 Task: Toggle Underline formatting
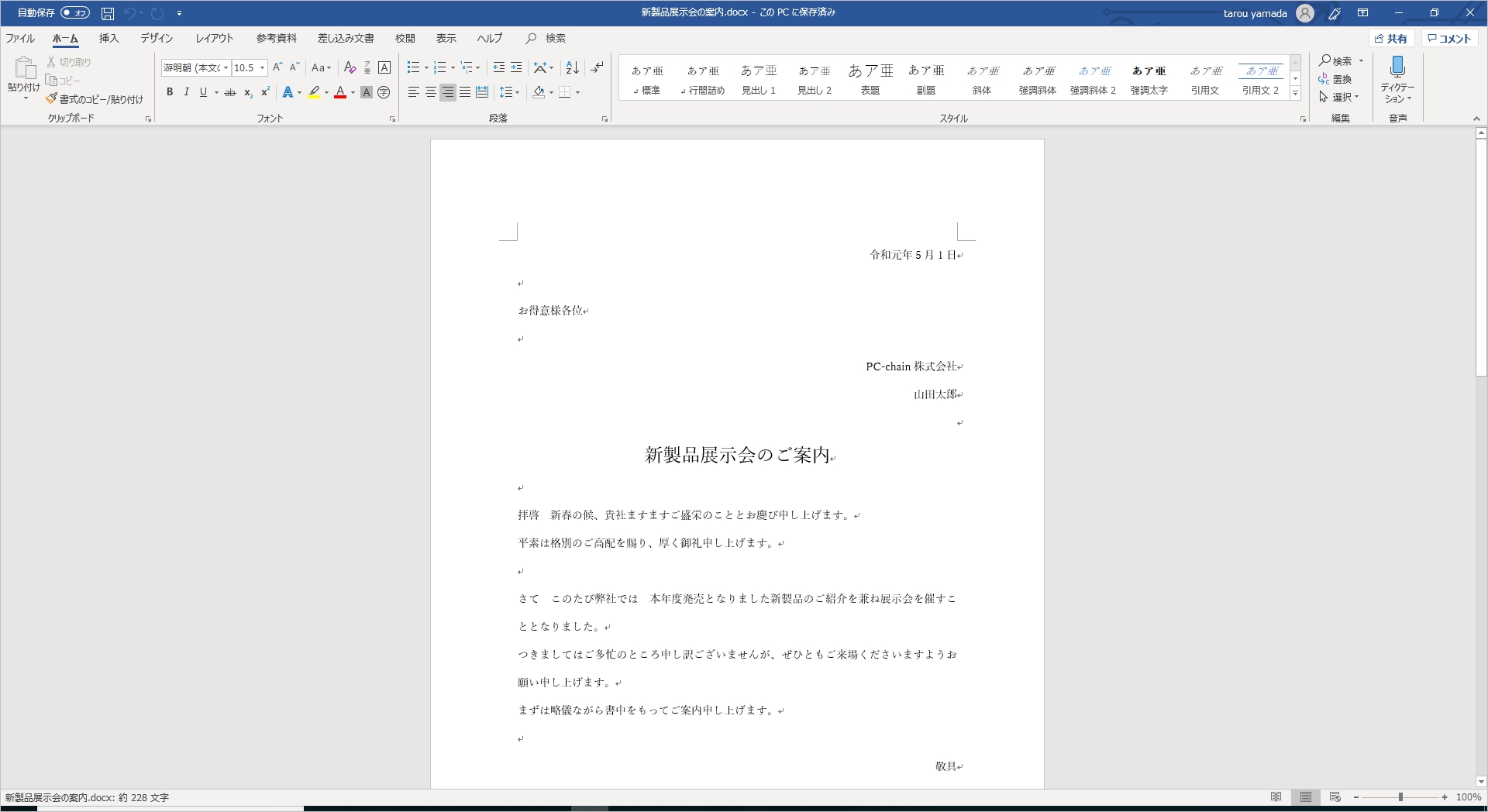click(203, 92)
